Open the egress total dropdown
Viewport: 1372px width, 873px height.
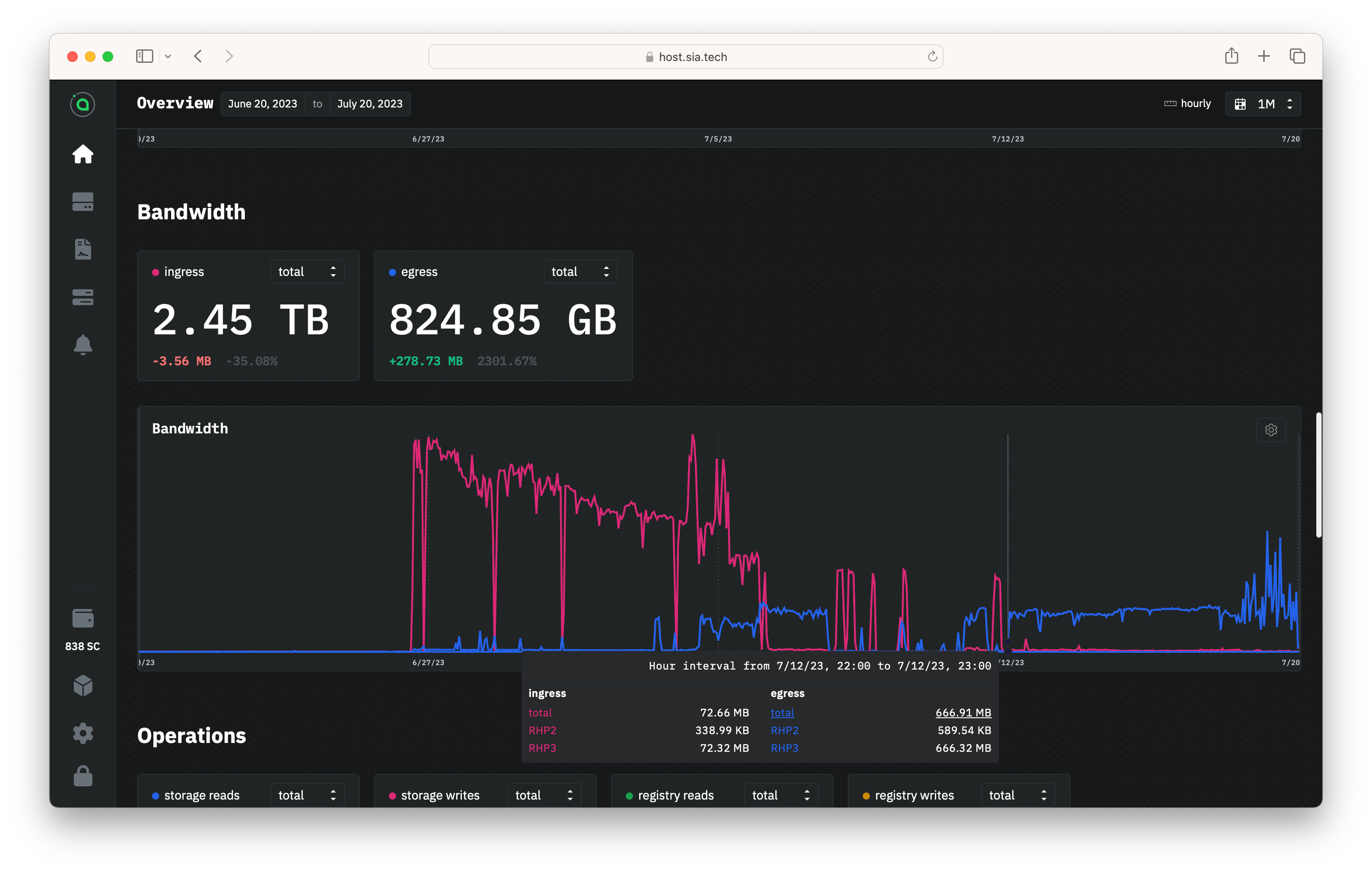(x=581, y=272)
